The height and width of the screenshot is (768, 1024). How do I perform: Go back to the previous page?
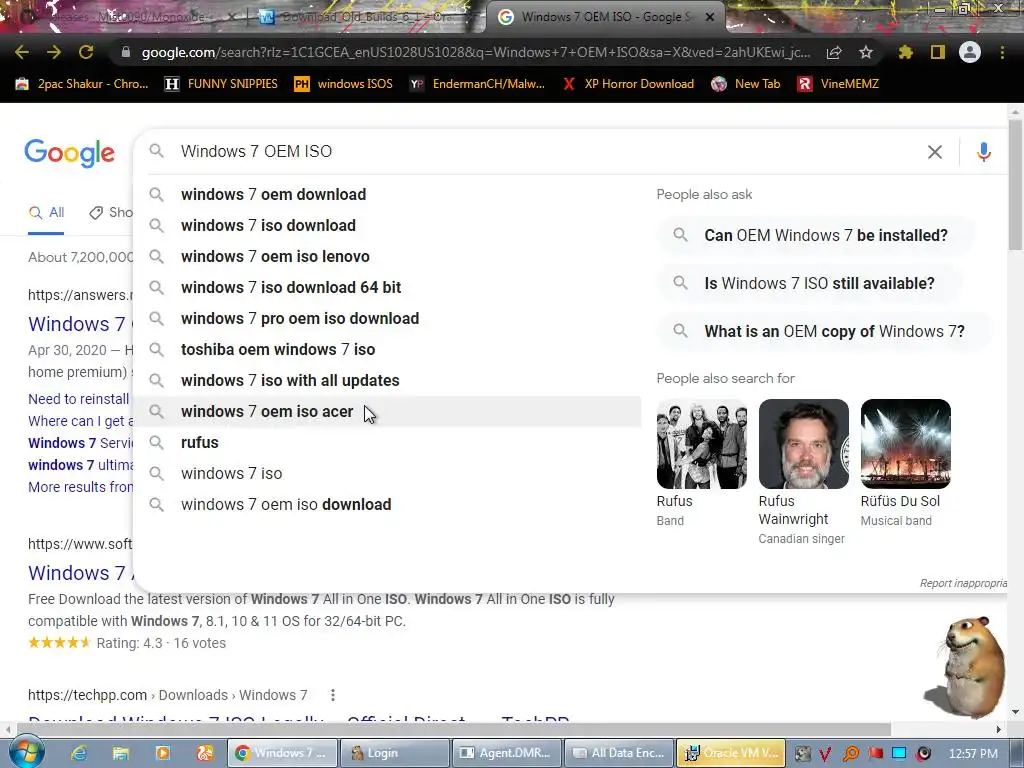point(22,52)
